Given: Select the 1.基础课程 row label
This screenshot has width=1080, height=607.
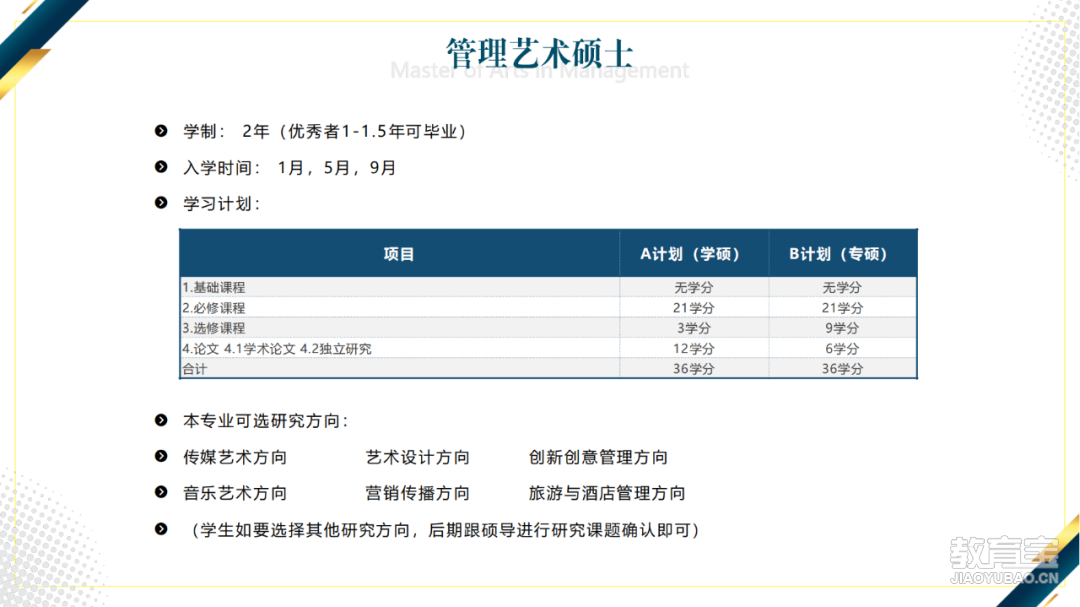Looking at the screenshot, I should pos(214,287).
